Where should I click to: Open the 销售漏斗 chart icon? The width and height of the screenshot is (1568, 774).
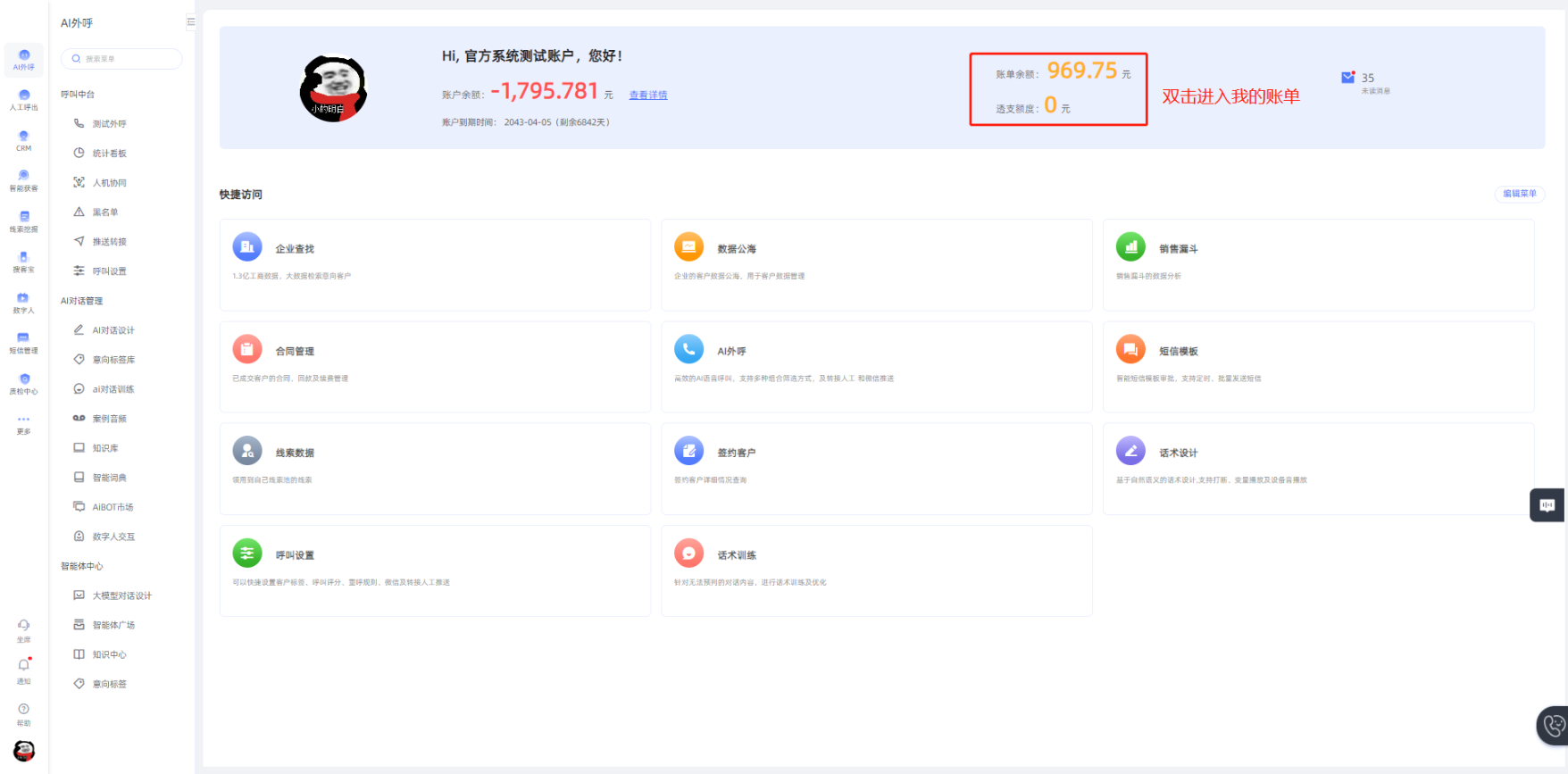coord(1130,247)
